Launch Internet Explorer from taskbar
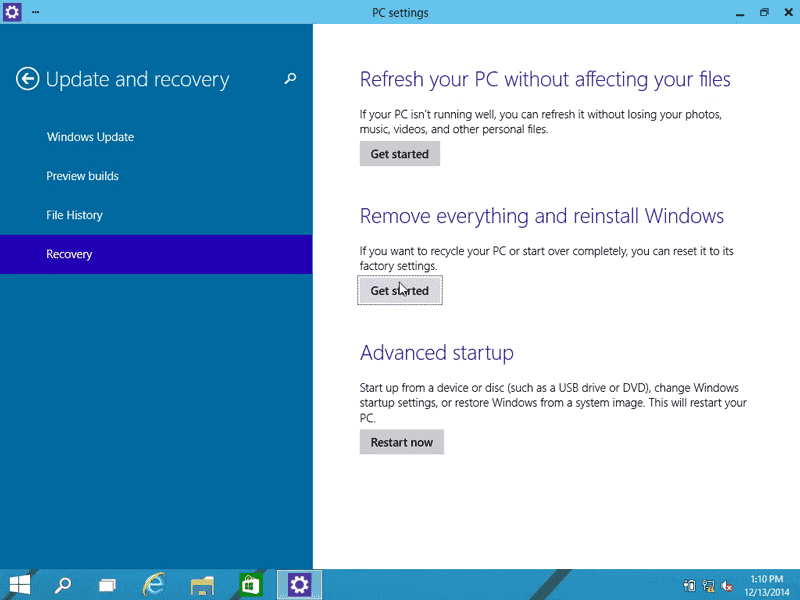Image resolution: width=800 pixels, height=600 pixels. point(154,585)
